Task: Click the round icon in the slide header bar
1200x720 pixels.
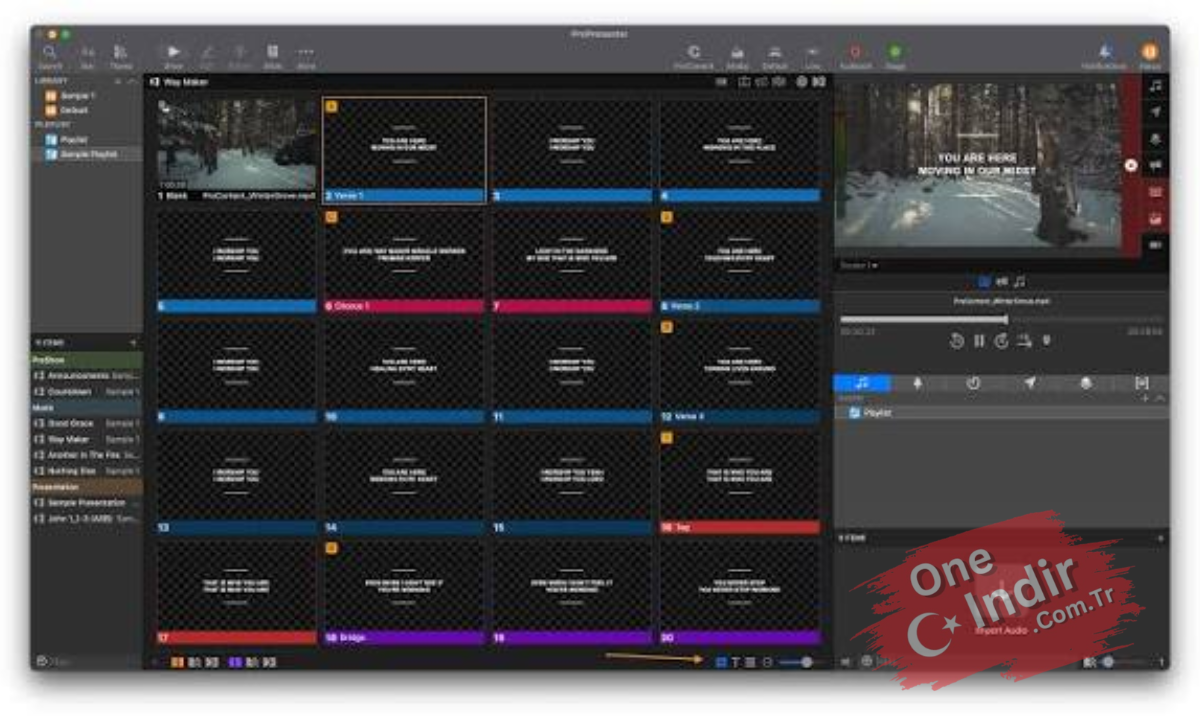Action: (801, 82)
